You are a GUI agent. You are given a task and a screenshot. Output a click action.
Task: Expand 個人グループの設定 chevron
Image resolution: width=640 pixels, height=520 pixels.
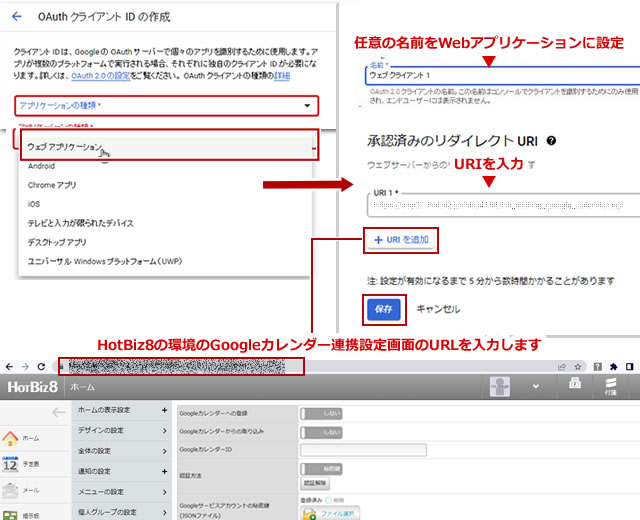(164, 512)
